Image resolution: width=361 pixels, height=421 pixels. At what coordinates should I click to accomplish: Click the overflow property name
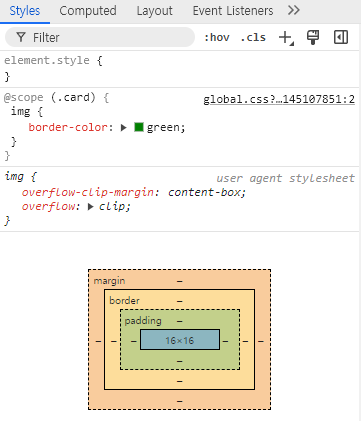48,207
